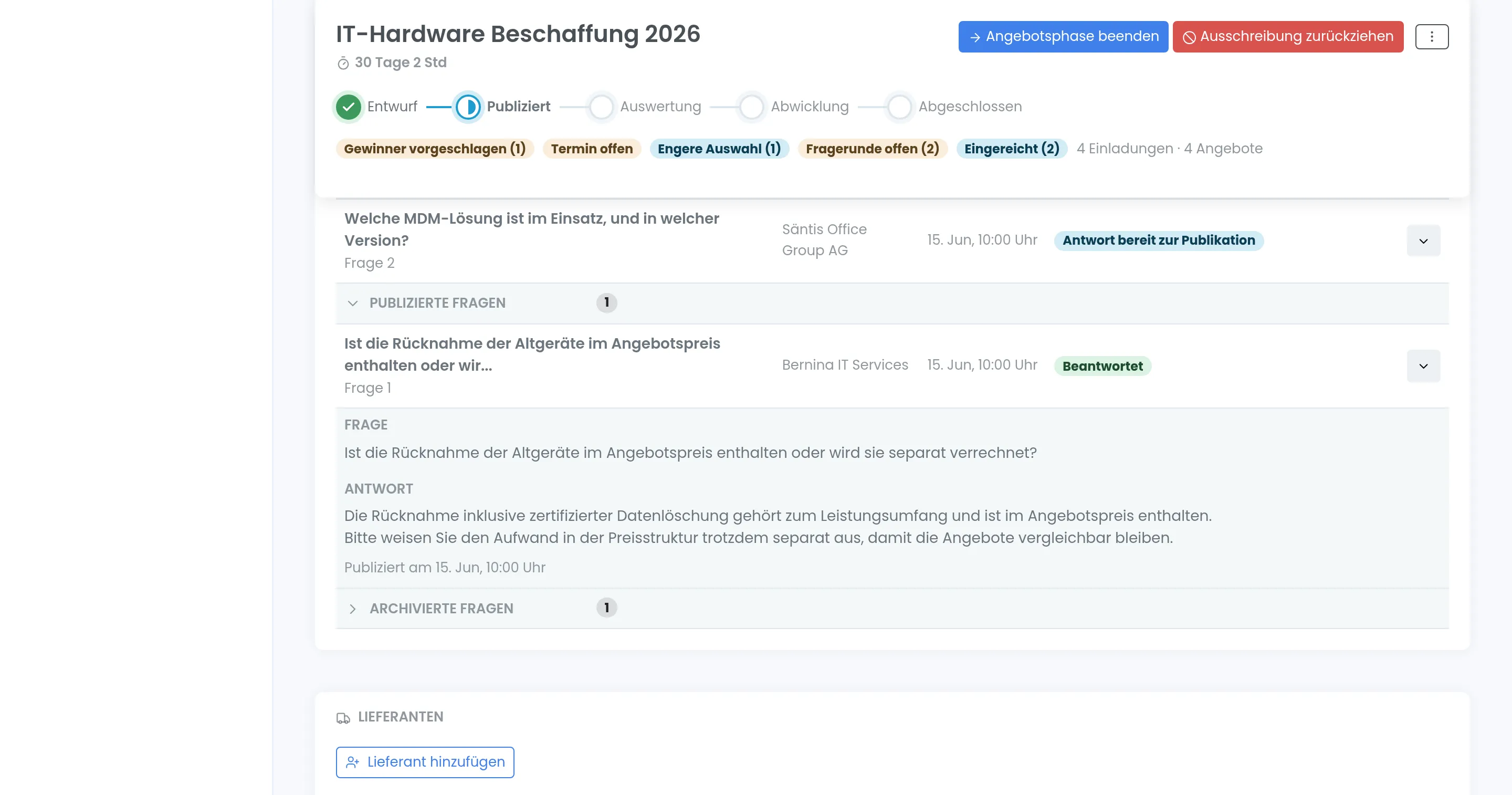Click the truck icon beside Lieferanten
This screenshot has width=1512, height=795.
coord(343,717)
